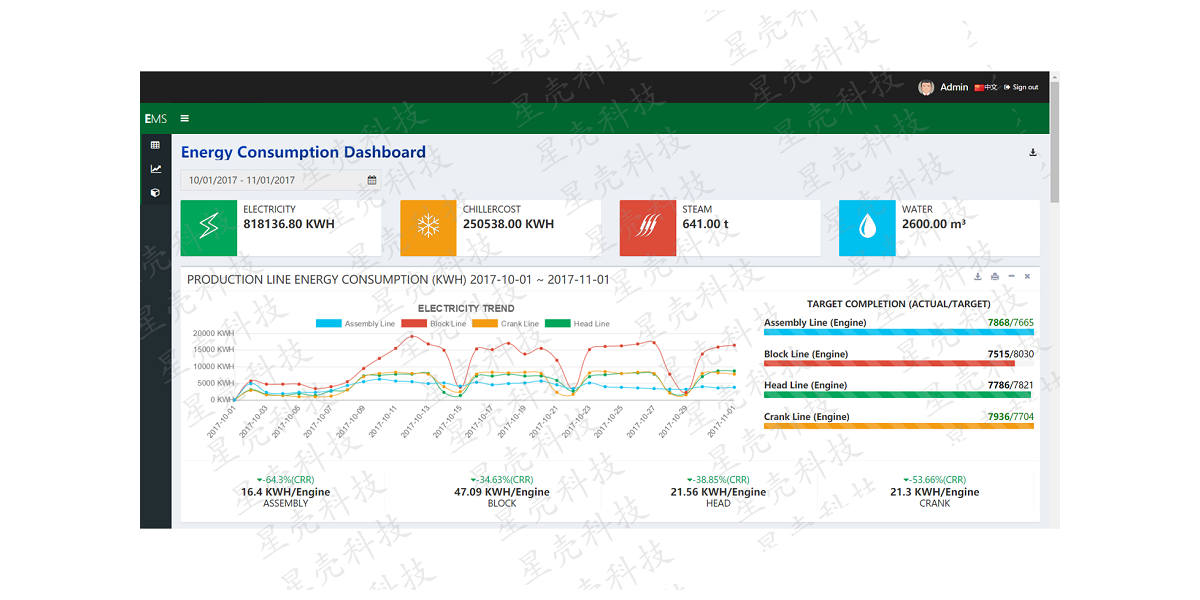The width and height of the screenshot is (1200, 600).
Task: Print the production line panel
Action: 995,276
